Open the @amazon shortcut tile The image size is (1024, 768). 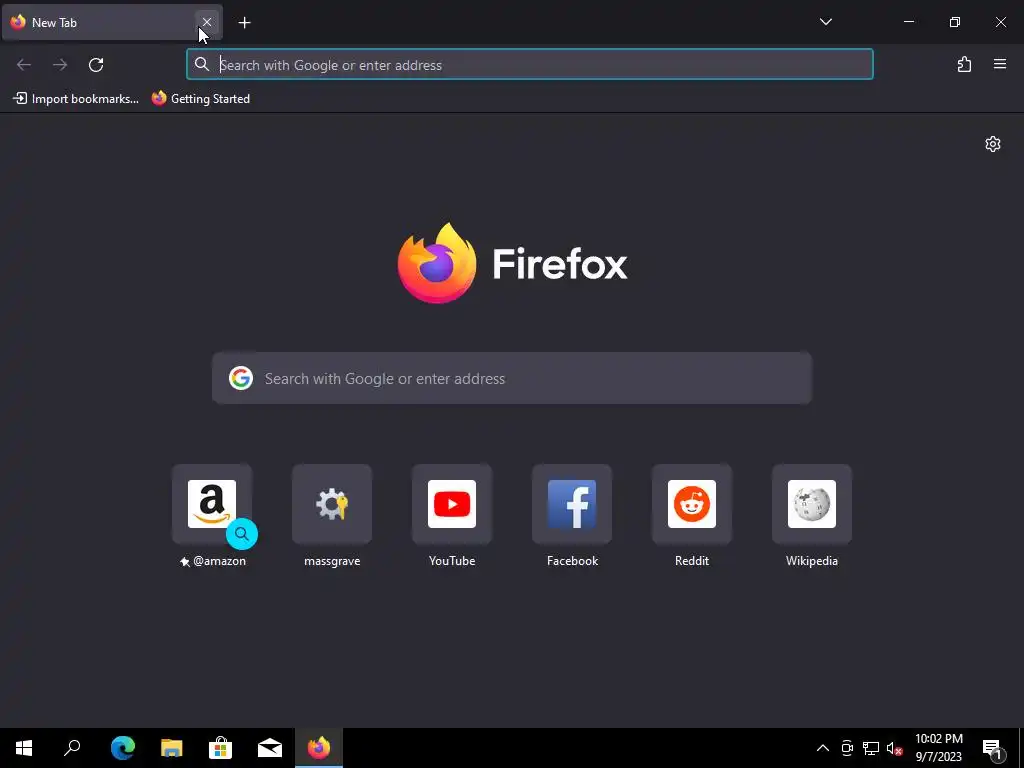point(212,504)
